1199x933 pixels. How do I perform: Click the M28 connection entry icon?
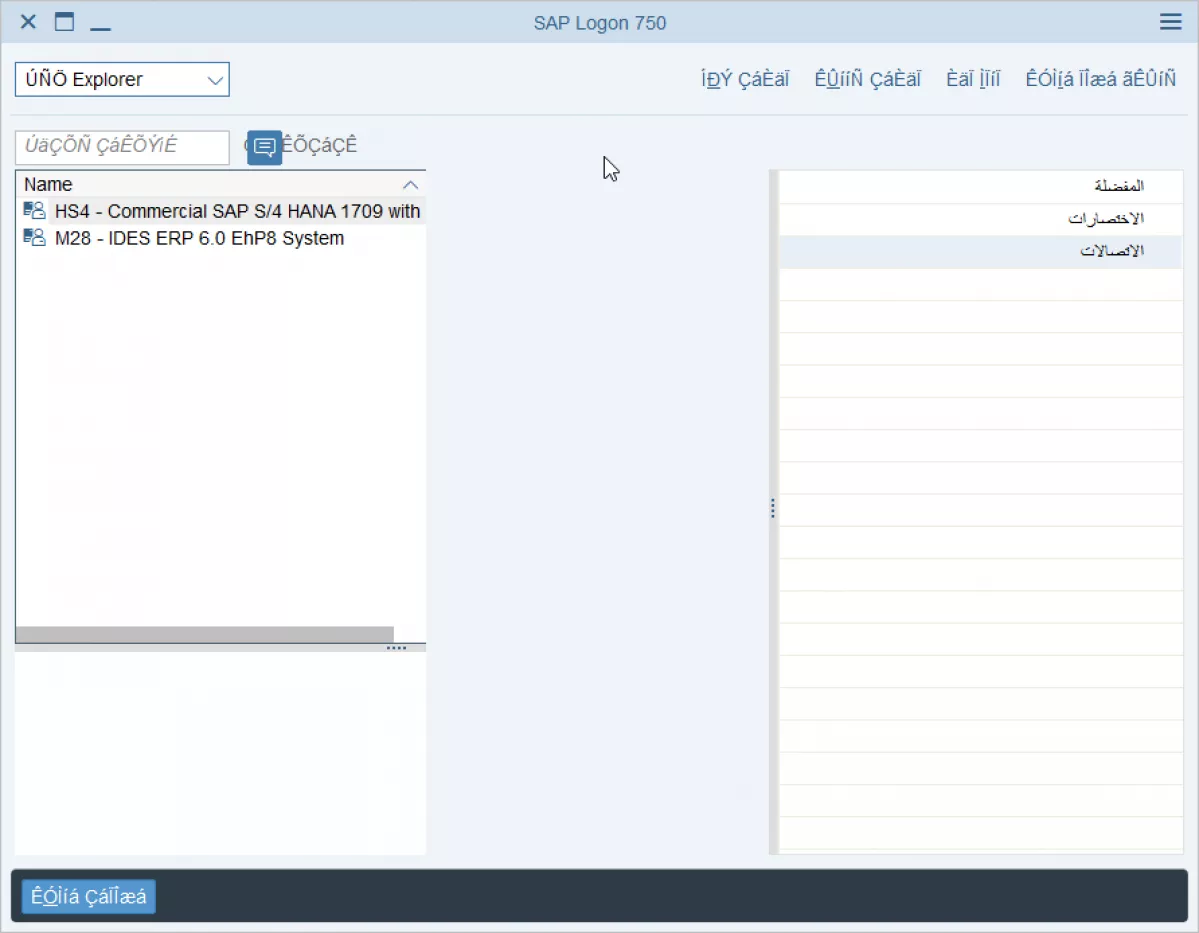[x=34, y=237]
